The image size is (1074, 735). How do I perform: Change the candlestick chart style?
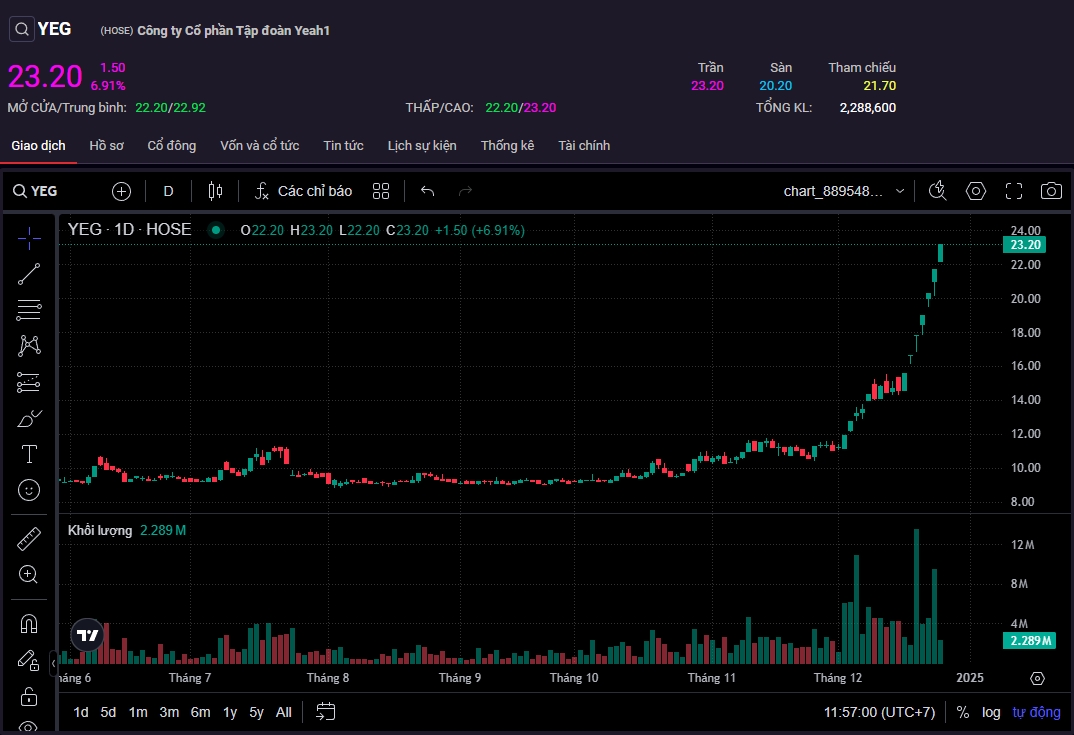[215, 191]
